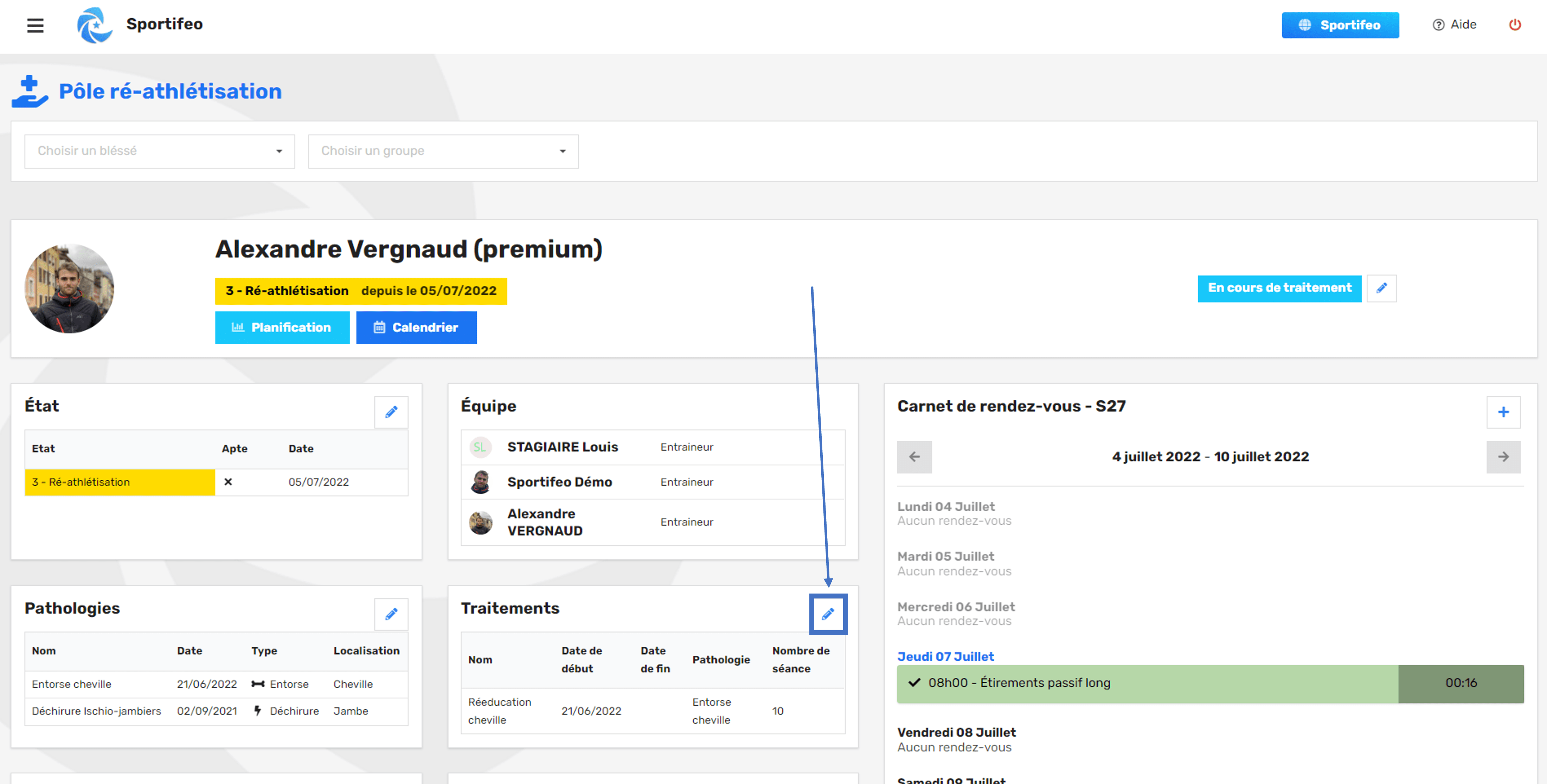Open the hamburger navigation menu
This screenshot has height=784, width=1547.
click(36, 25)
